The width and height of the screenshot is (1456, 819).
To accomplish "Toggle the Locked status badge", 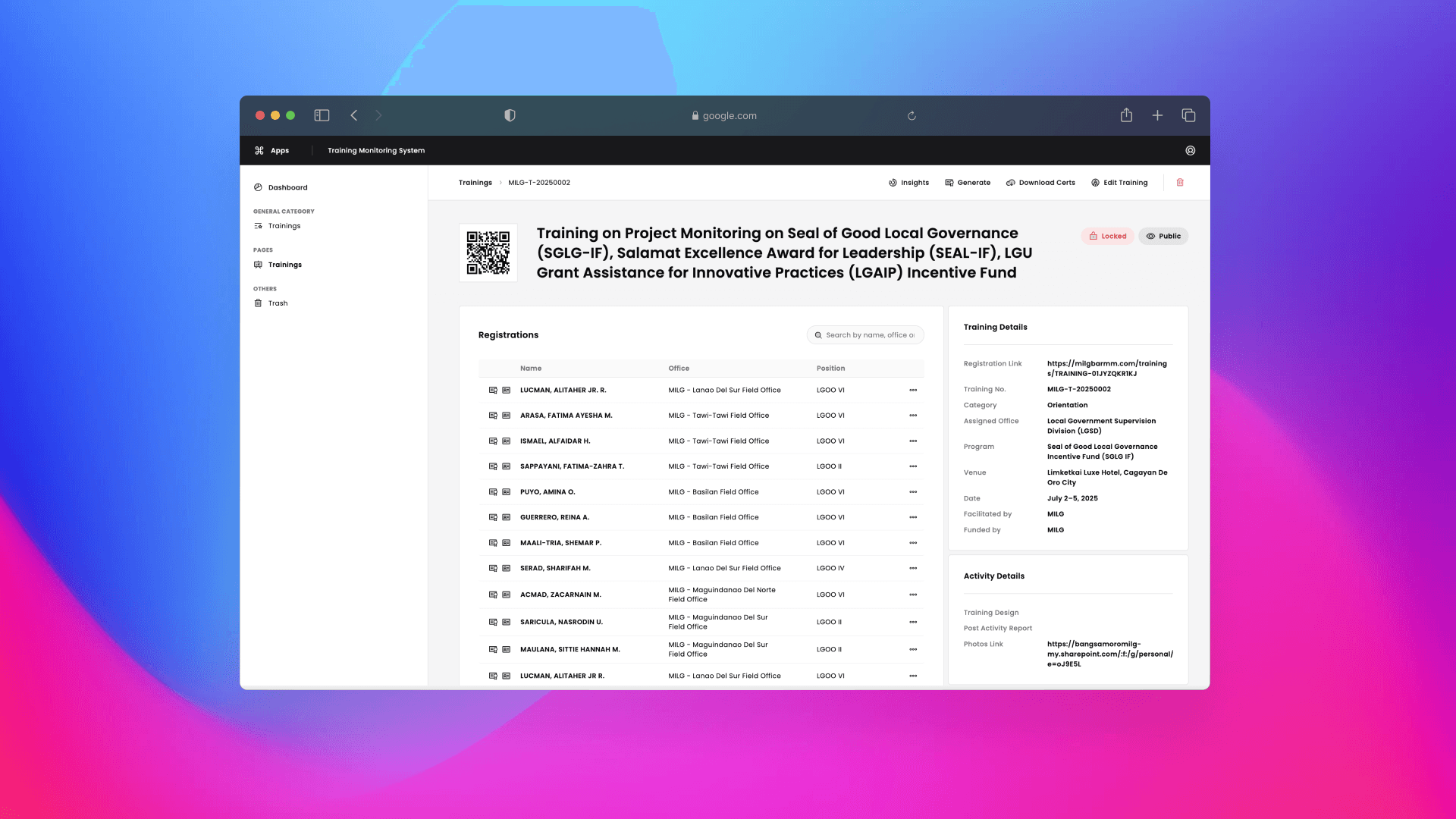I will coord(1107,237).
